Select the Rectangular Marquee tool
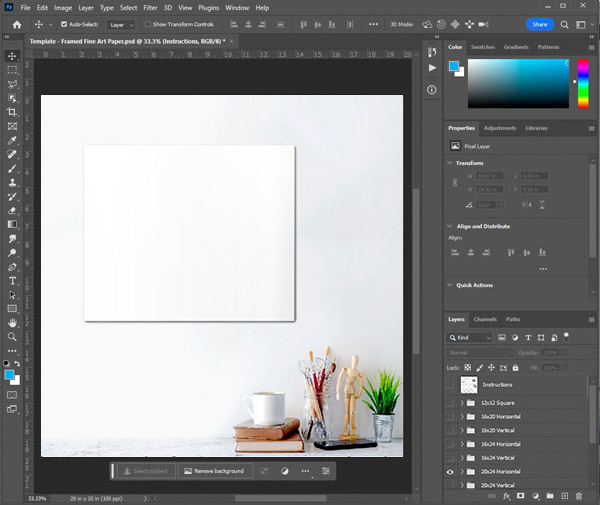Image resolution: width=600 pixels, height=505 pixels. (x=12, y=70)
